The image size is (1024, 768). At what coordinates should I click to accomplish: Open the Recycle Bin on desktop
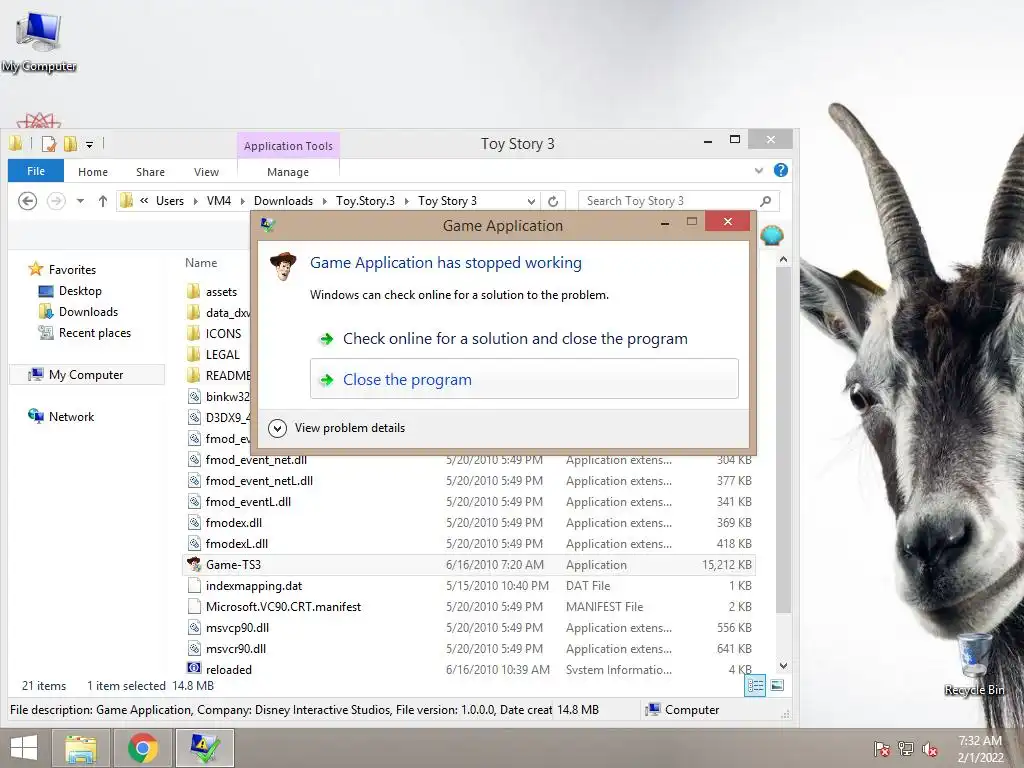click(974, 664)
